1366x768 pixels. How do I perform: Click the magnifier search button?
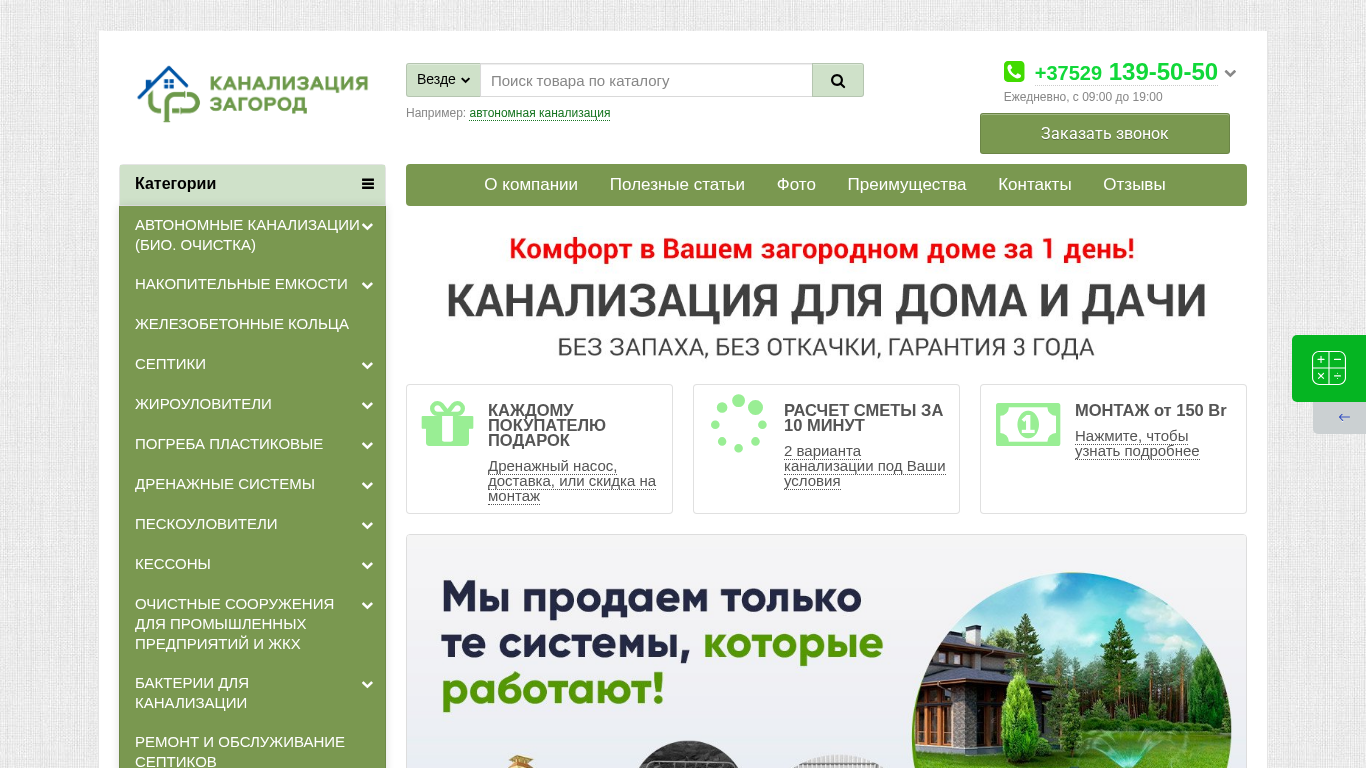(x=838, y=80)
